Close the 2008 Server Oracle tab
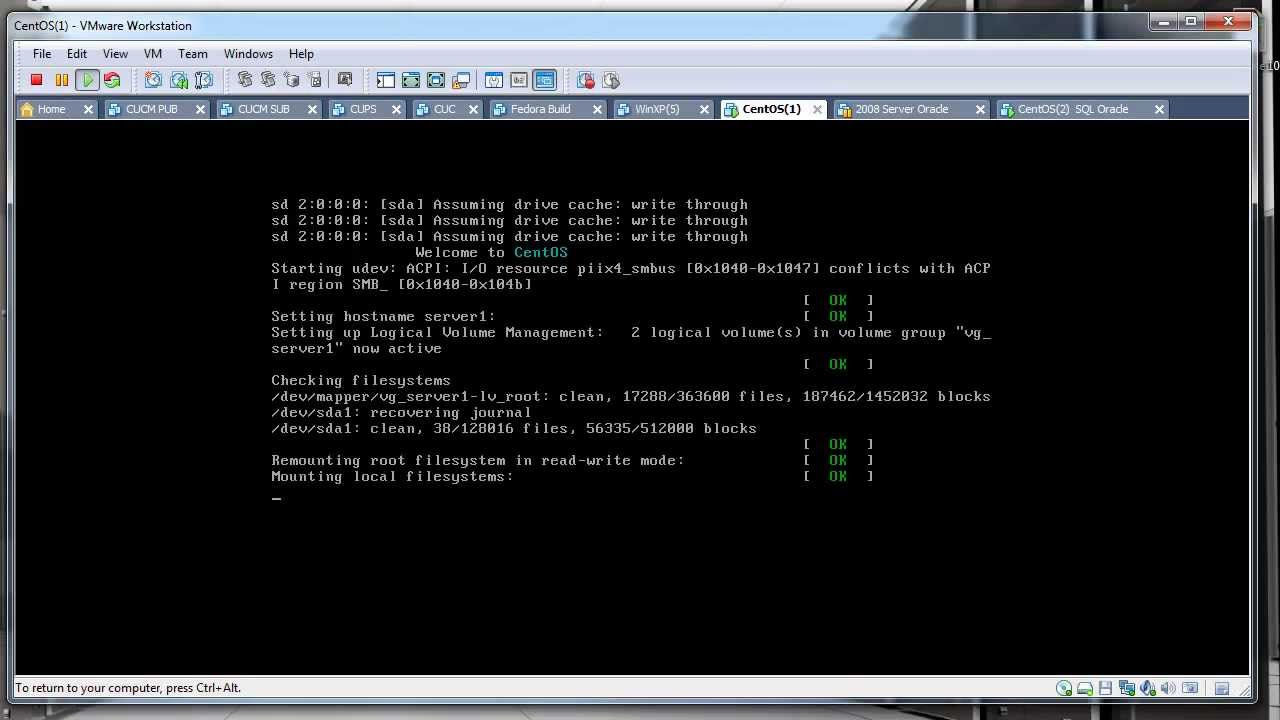Viewport: 1280px width, 720px height. pos(980,109)
